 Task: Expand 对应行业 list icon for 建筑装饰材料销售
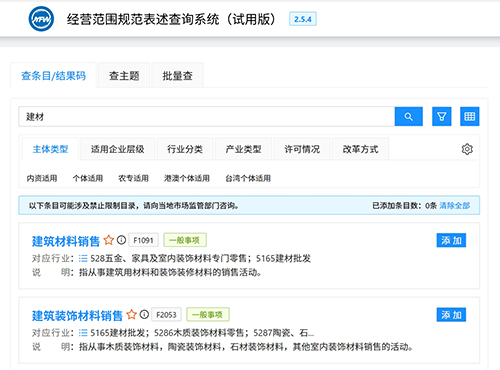coord(83,333)
